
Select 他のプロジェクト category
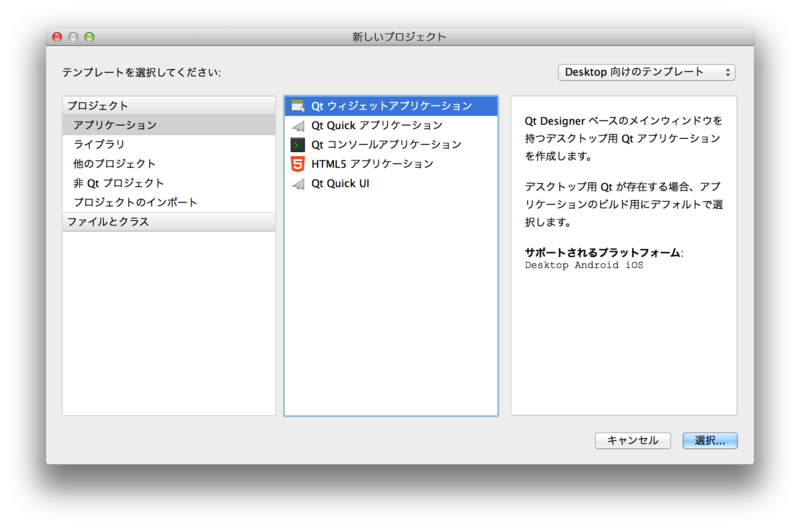pos(169,164)
